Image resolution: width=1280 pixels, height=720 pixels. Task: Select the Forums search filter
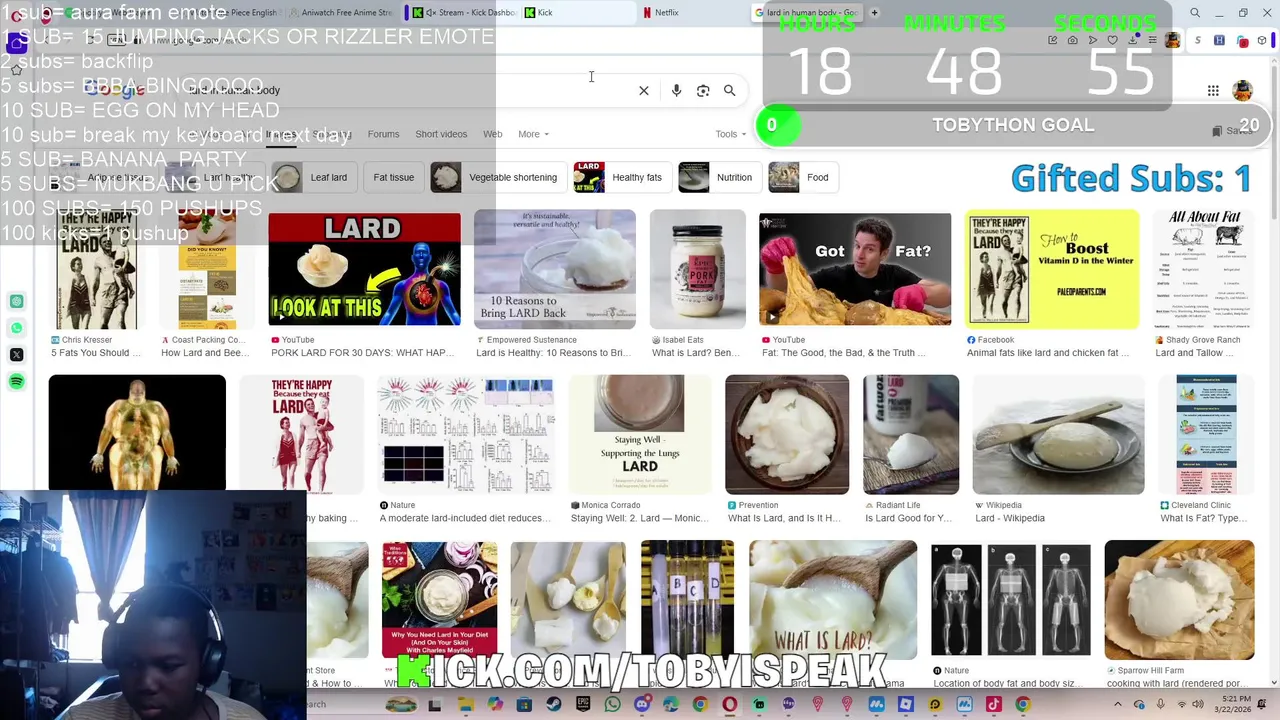(383, 134)
